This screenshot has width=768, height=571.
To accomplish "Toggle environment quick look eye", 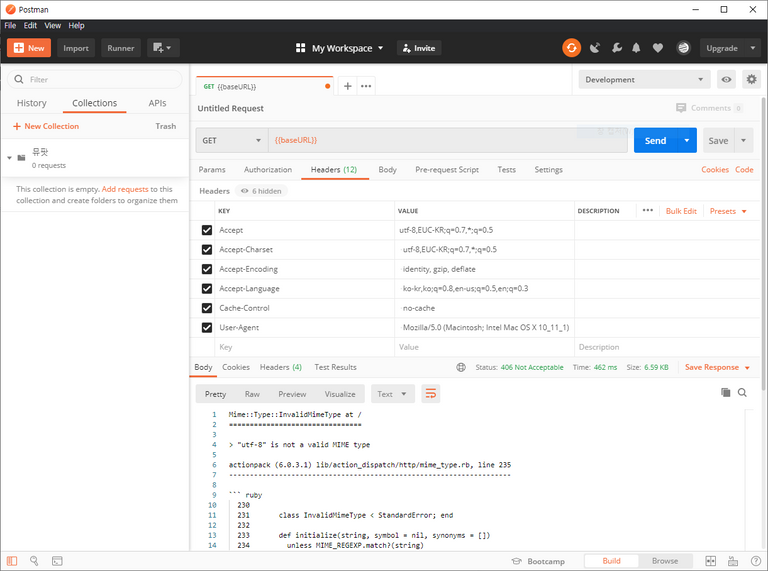I will (x=726, y=79).
